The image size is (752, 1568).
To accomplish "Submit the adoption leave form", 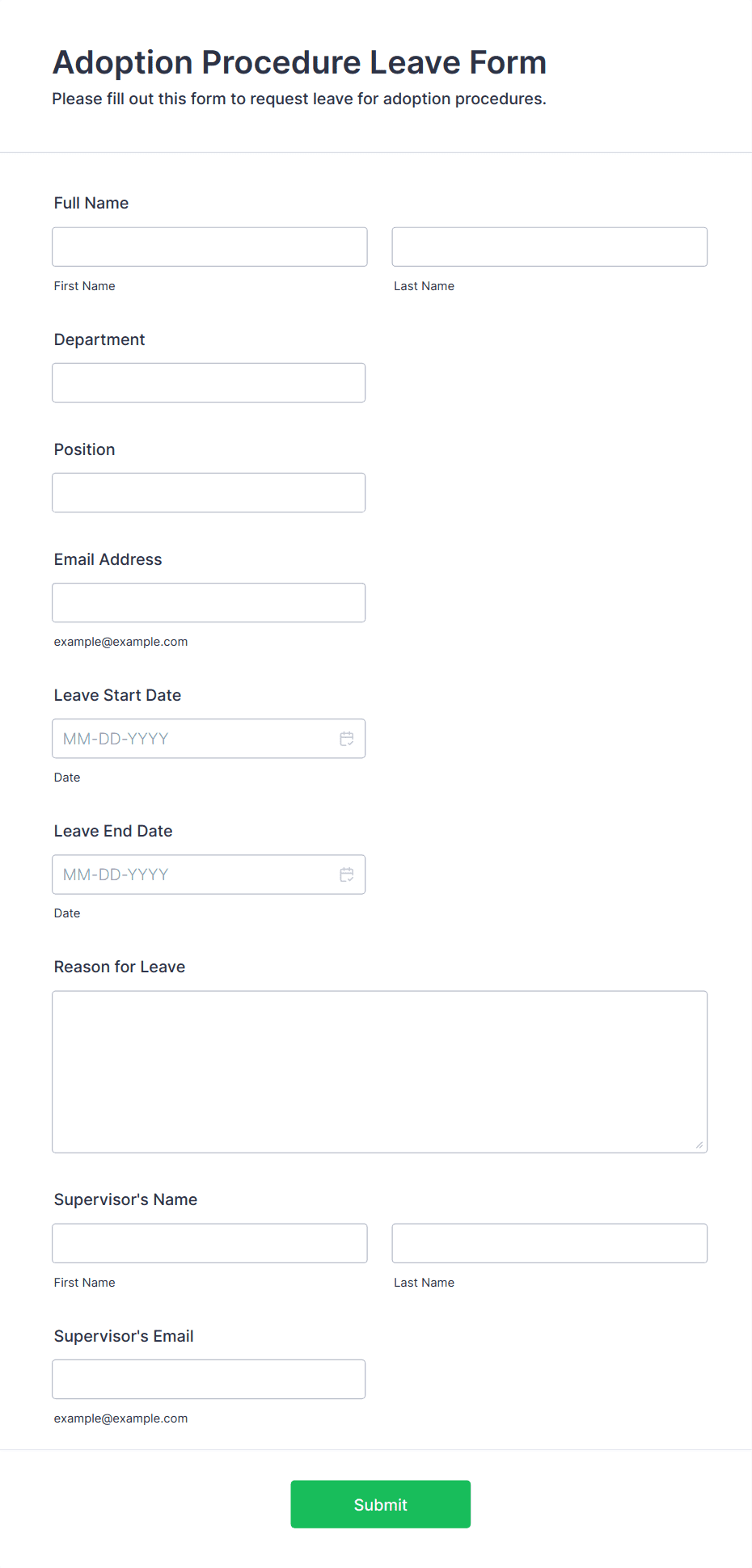I will (381, 1504).
